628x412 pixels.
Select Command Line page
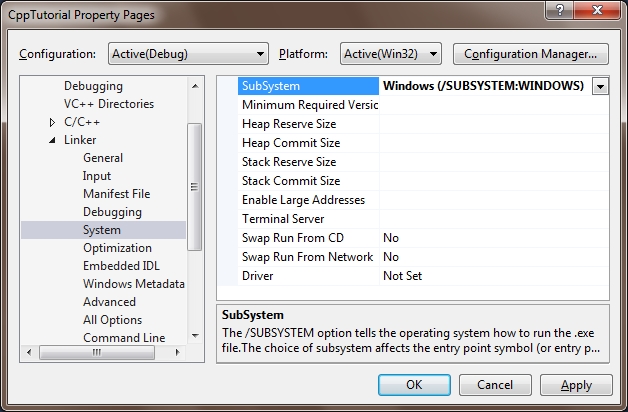[124, 338]
